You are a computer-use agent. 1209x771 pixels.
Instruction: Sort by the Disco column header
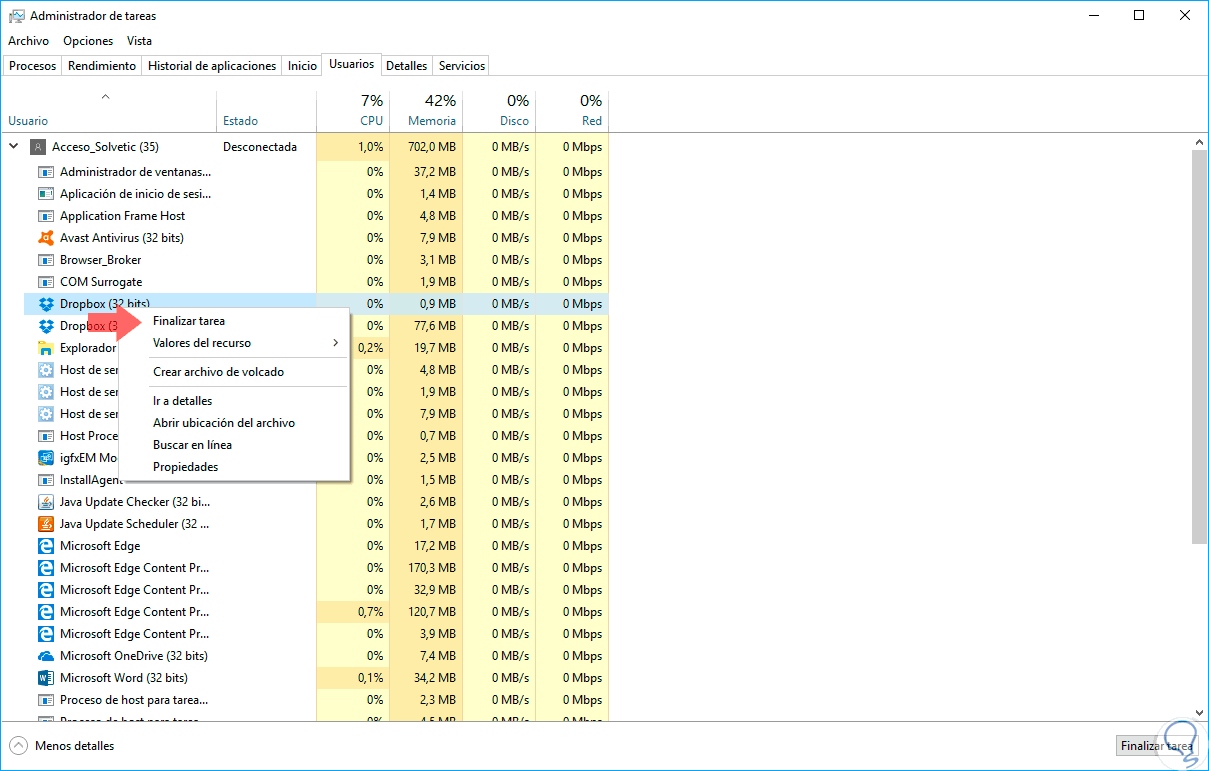pos(499,110)
